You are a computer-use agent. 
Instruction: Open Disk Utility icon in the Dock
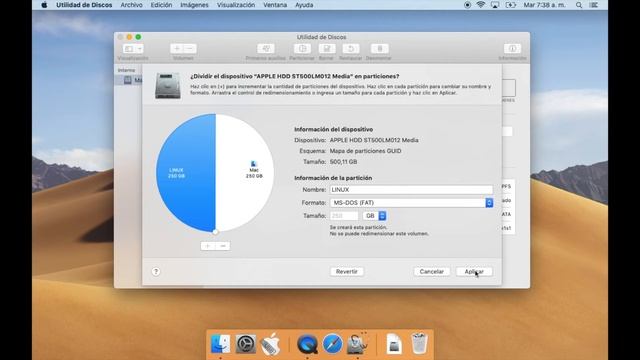point(358,344)
